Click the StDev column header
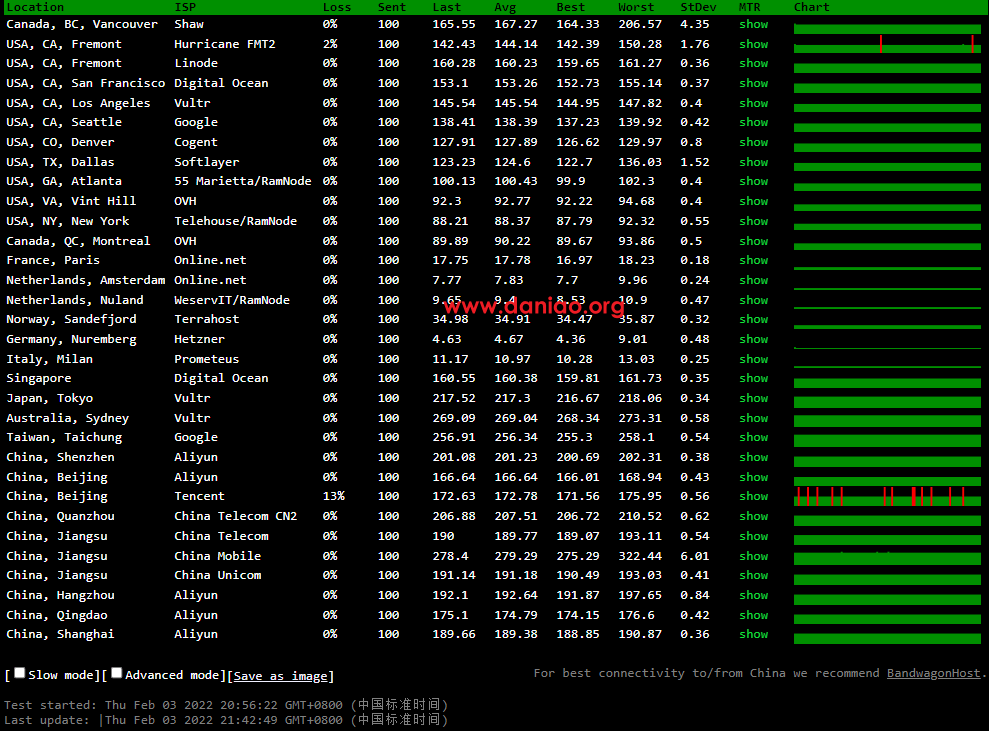Image resolution: width=989 pixels, height=731 pixels. (x=698, y=7)
